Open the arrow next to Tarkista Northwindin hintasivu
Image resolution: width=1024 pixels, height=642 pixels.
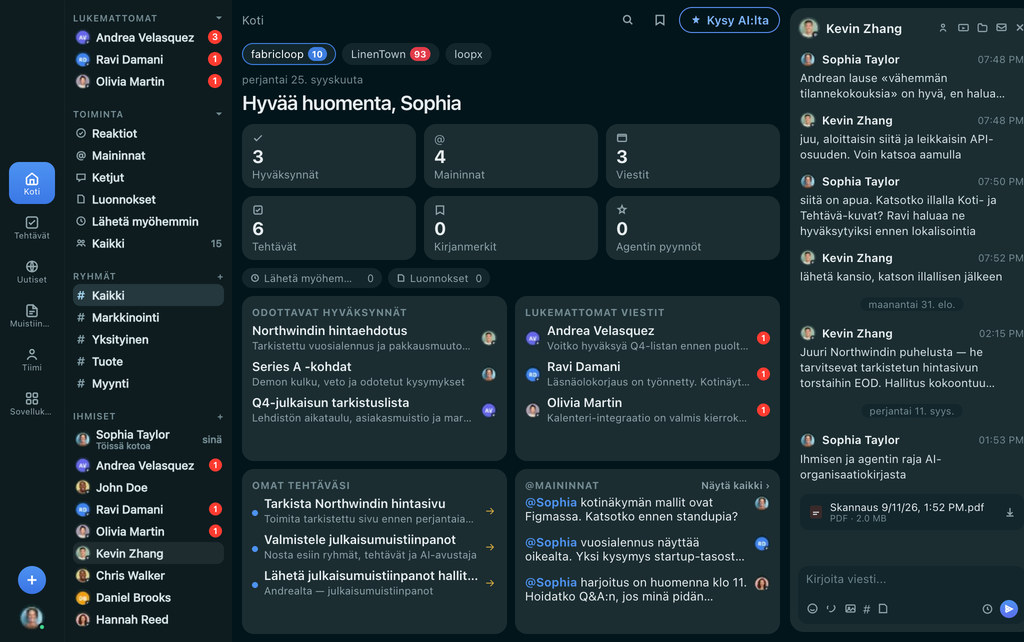pyautogui.click(x=490, y=511)
